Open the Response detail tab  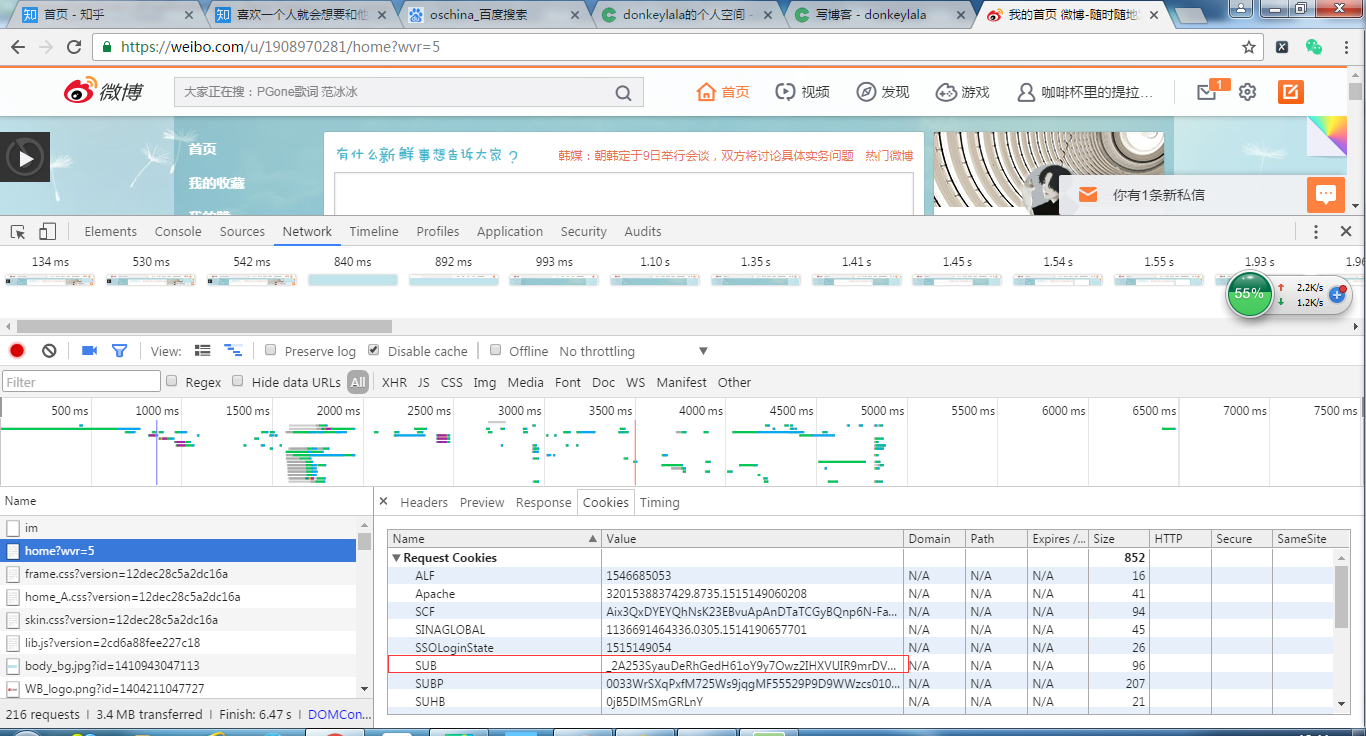[544, 502]
